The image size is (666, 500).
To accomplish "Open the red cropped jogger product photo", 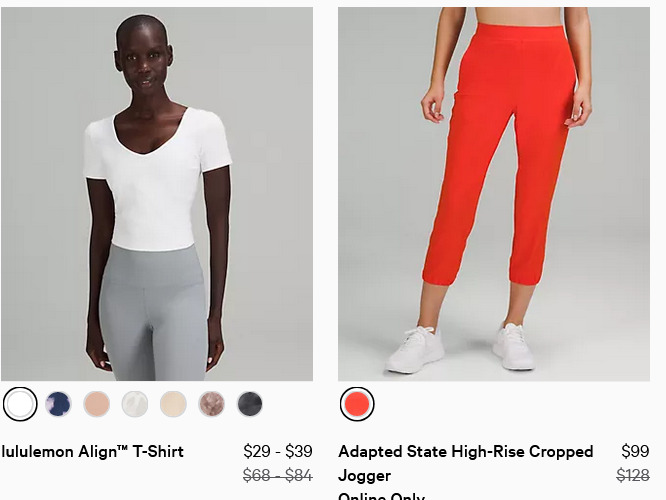I will point(494,194).
